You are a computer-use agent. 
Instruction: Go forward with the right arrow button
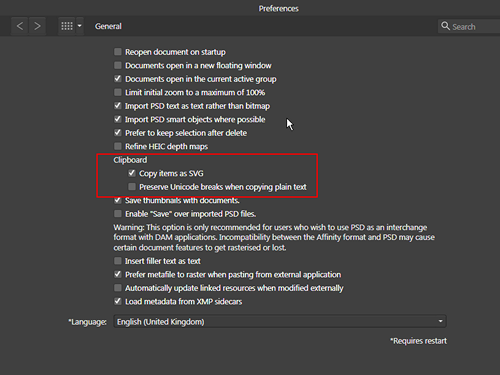click(37, 26)
